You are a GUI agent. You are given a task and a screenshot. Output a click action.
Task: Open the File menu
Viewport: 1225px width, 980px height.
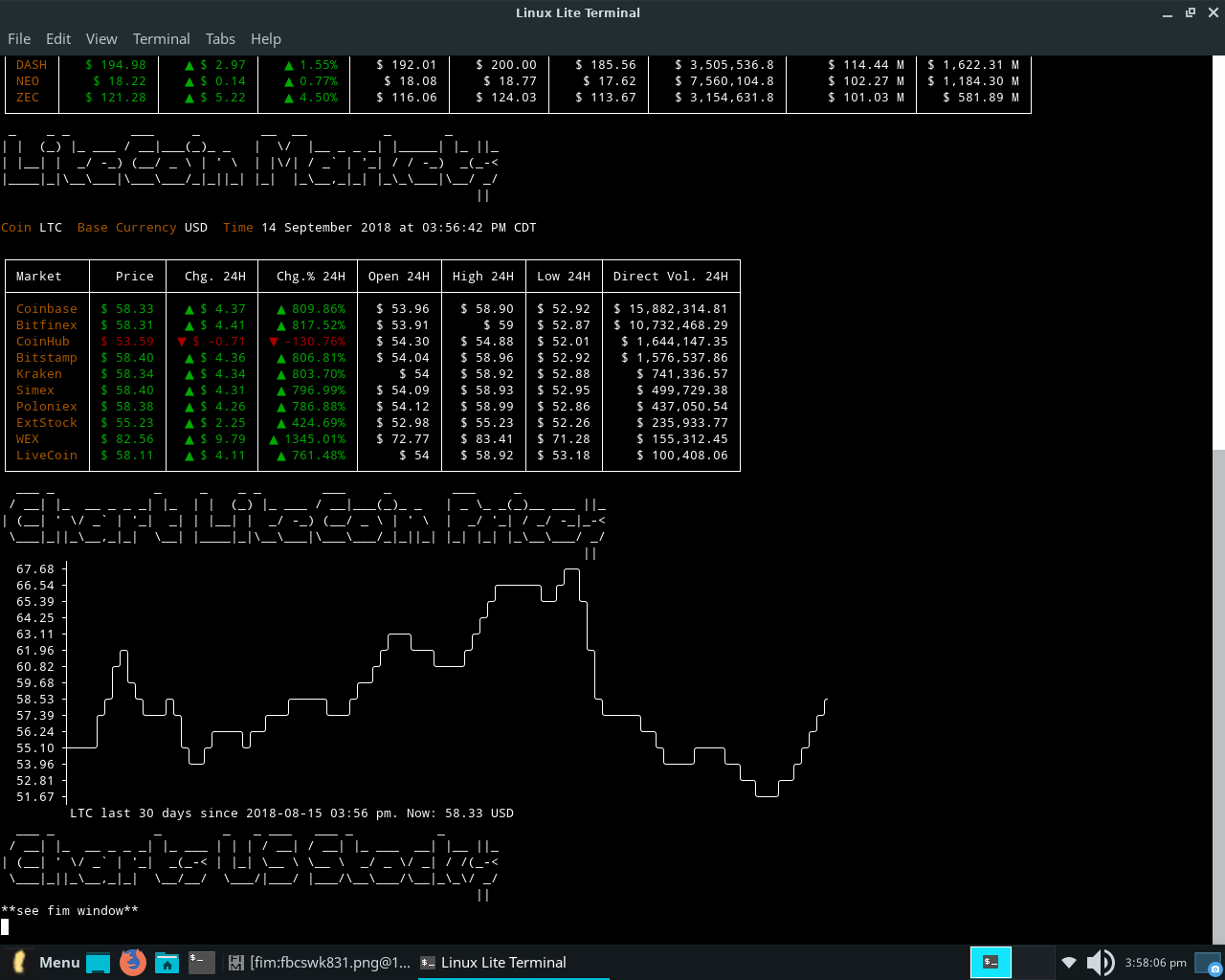coord(19,39)
